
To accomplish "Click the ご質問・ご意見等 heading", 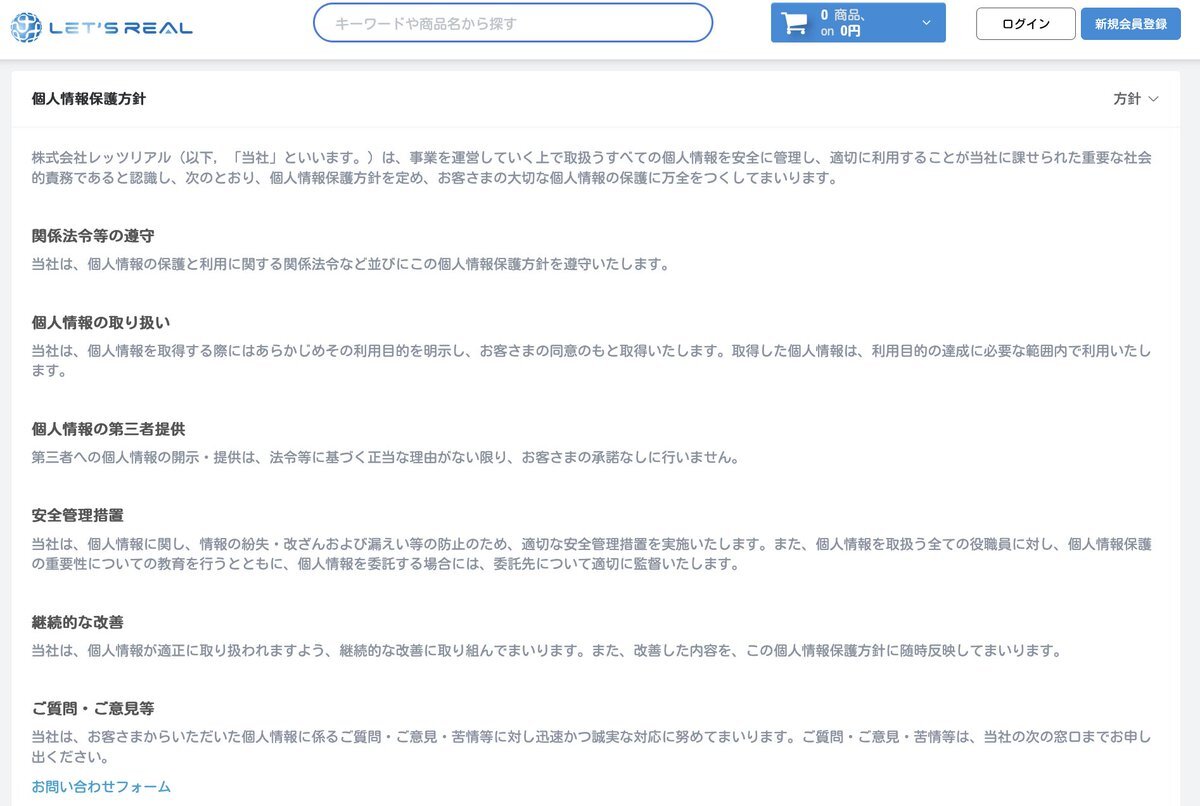I will coord(93,708).
